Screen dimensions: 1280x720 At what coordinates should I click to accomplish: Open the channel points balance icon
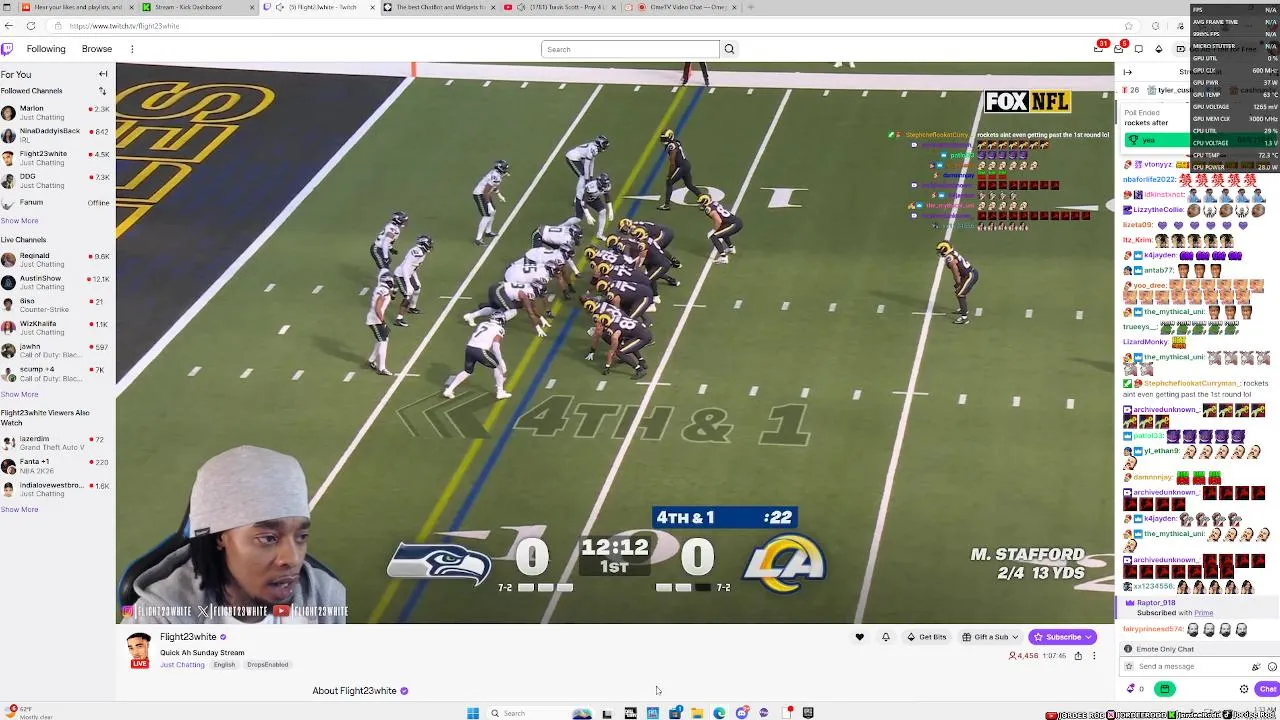pyautogui.click(x=1135, y=688)
